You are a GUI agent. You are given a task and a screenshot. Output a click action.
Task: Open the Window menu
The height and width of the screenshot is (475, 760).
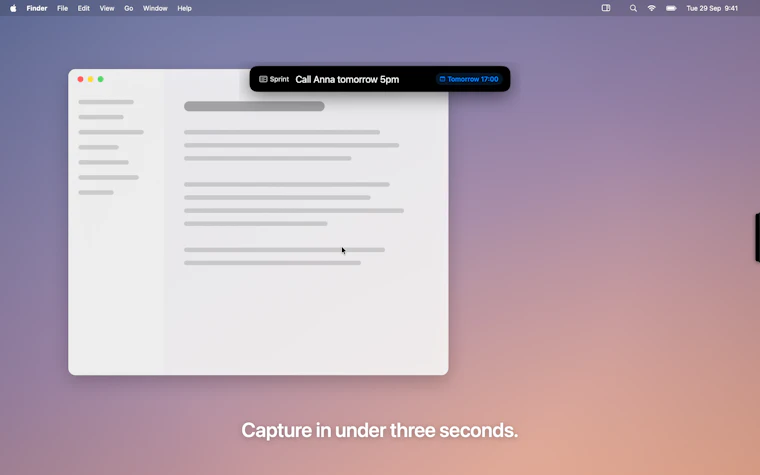155,8
